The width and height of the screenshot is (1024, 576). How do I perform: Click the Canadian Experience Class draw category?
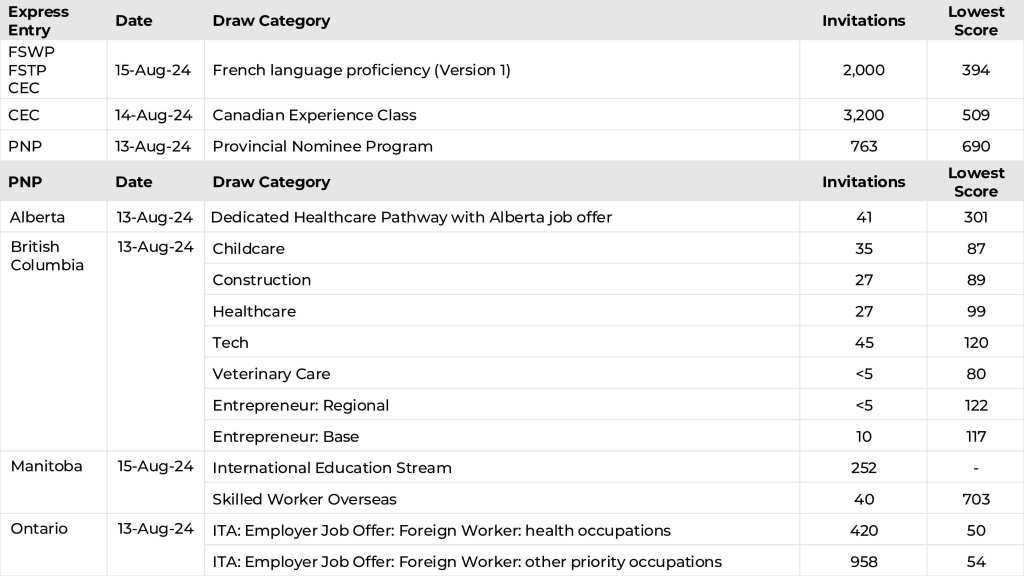(x=314, y=115)
